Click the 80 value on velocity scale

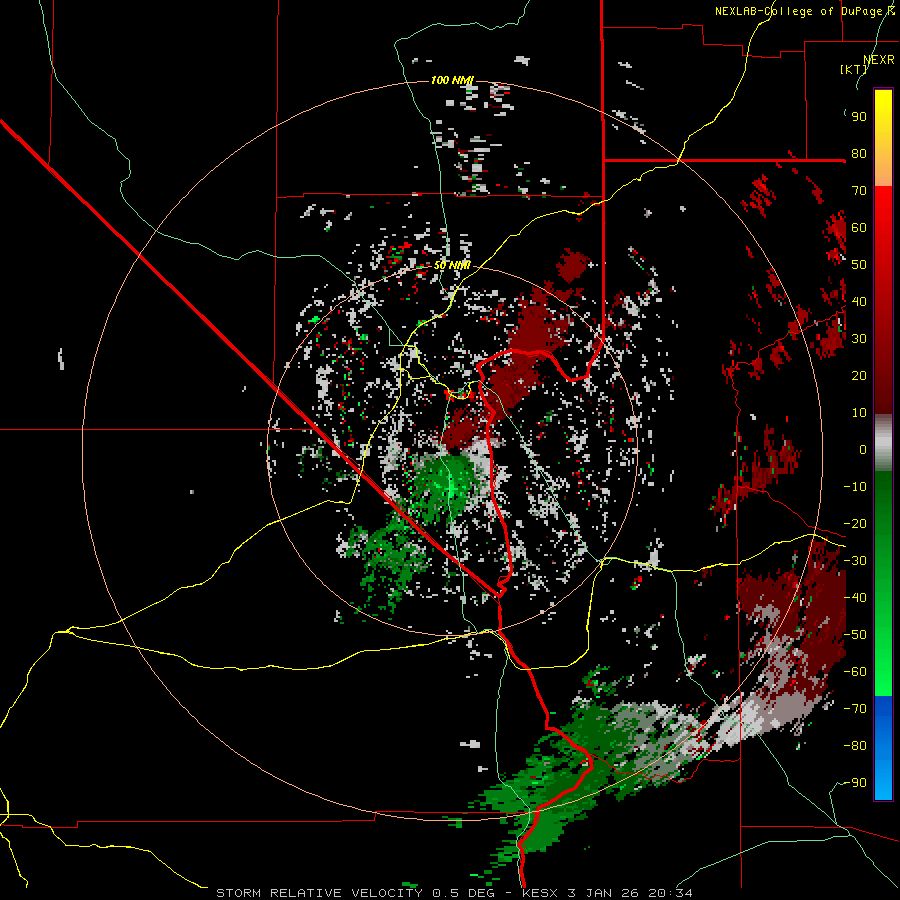[859, 154]
